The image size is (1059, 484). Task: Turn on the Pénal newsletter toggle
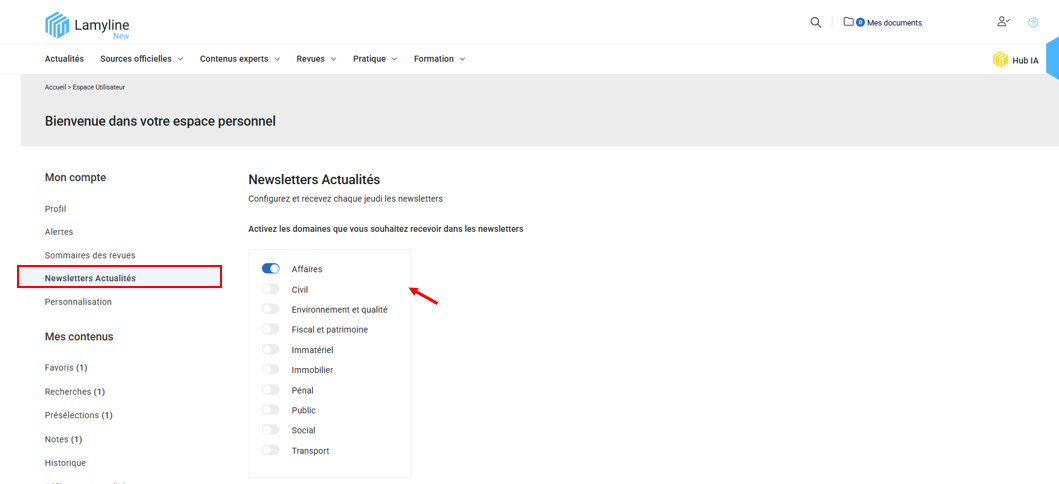click(x=271, y=390)
